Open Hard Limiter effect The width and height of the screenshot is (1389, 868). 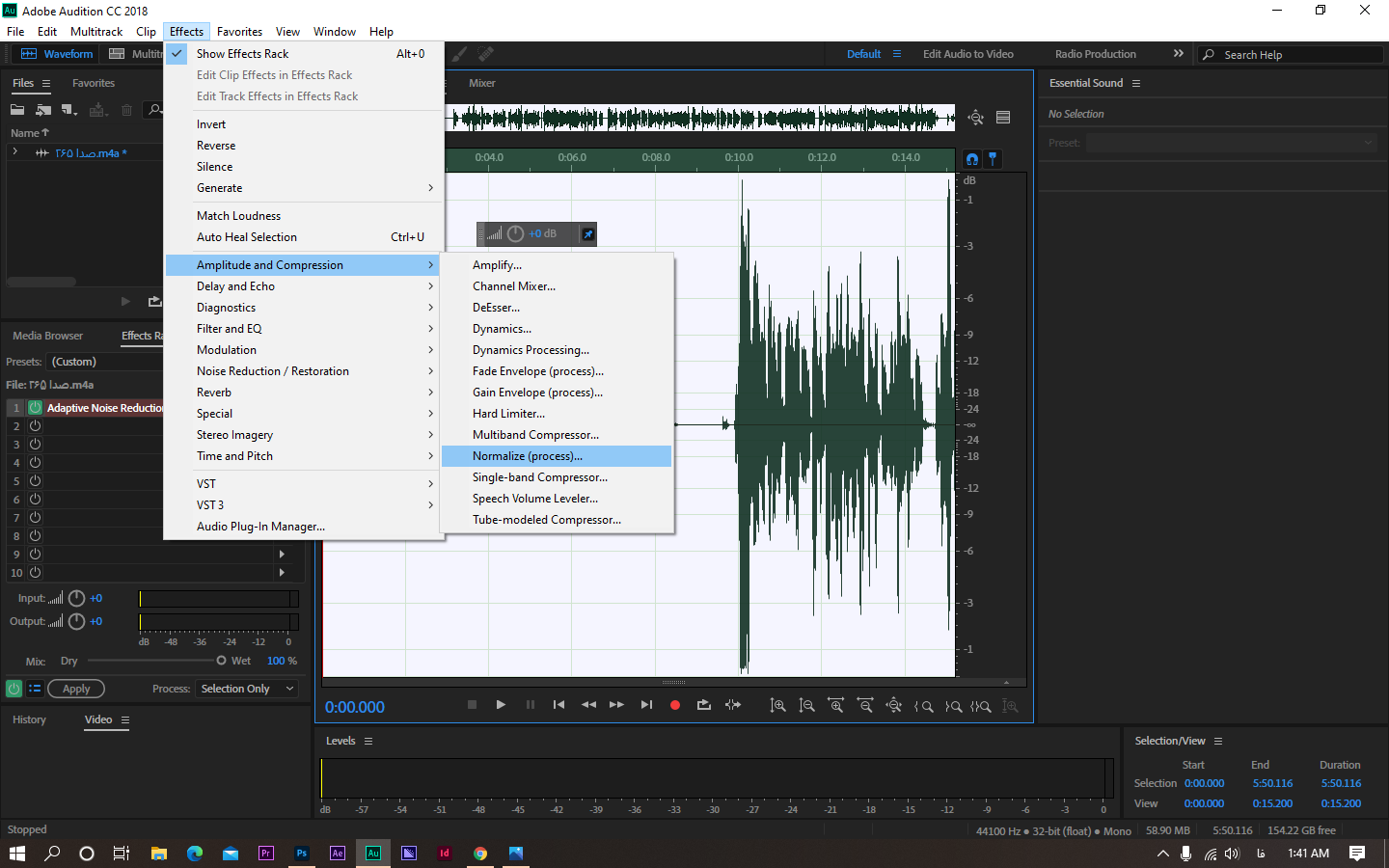point(557,414)
